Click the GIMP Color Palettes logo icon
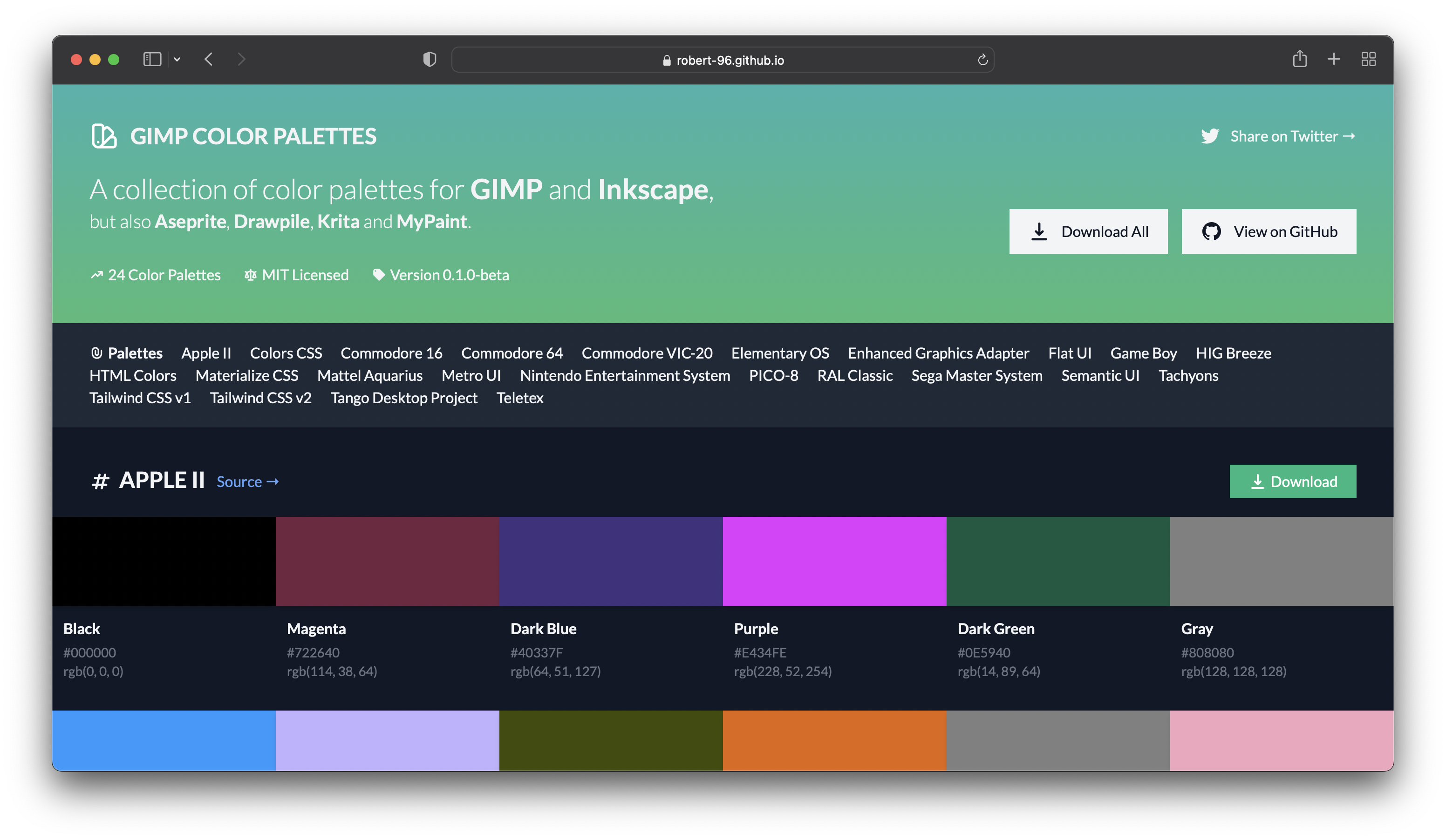The image size is (1446, 840). [x=104, y=136]
